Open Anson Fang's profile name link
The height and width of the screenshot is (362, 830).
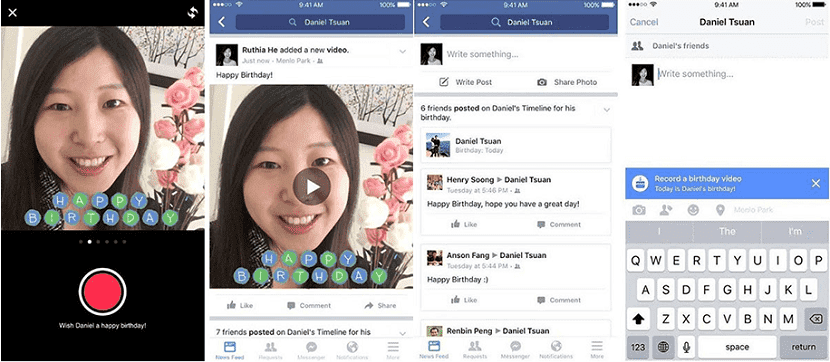pyautogui.click(x=468, y=255)
